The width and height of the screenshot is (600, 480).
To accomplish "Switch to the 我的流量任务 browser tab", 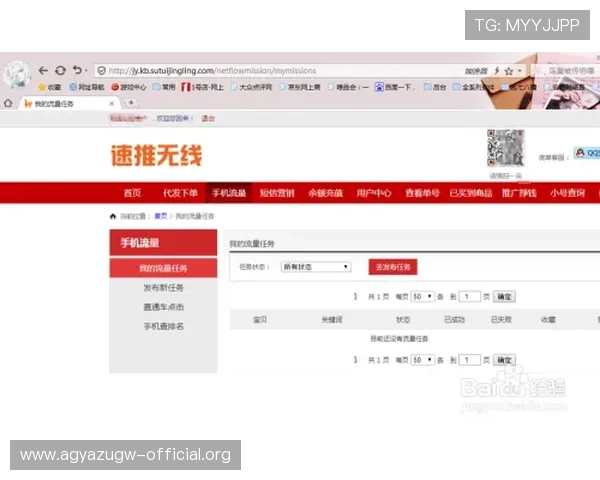I will coord(68,103).
